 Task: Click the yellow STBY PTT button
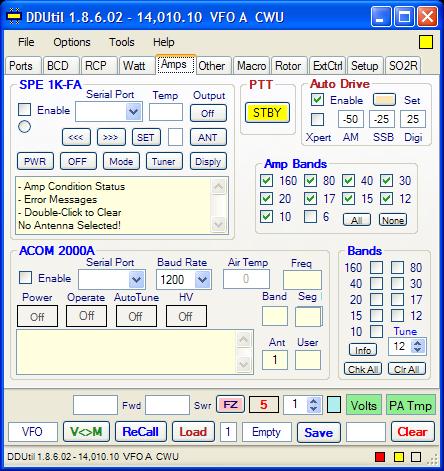pos(267,113)
